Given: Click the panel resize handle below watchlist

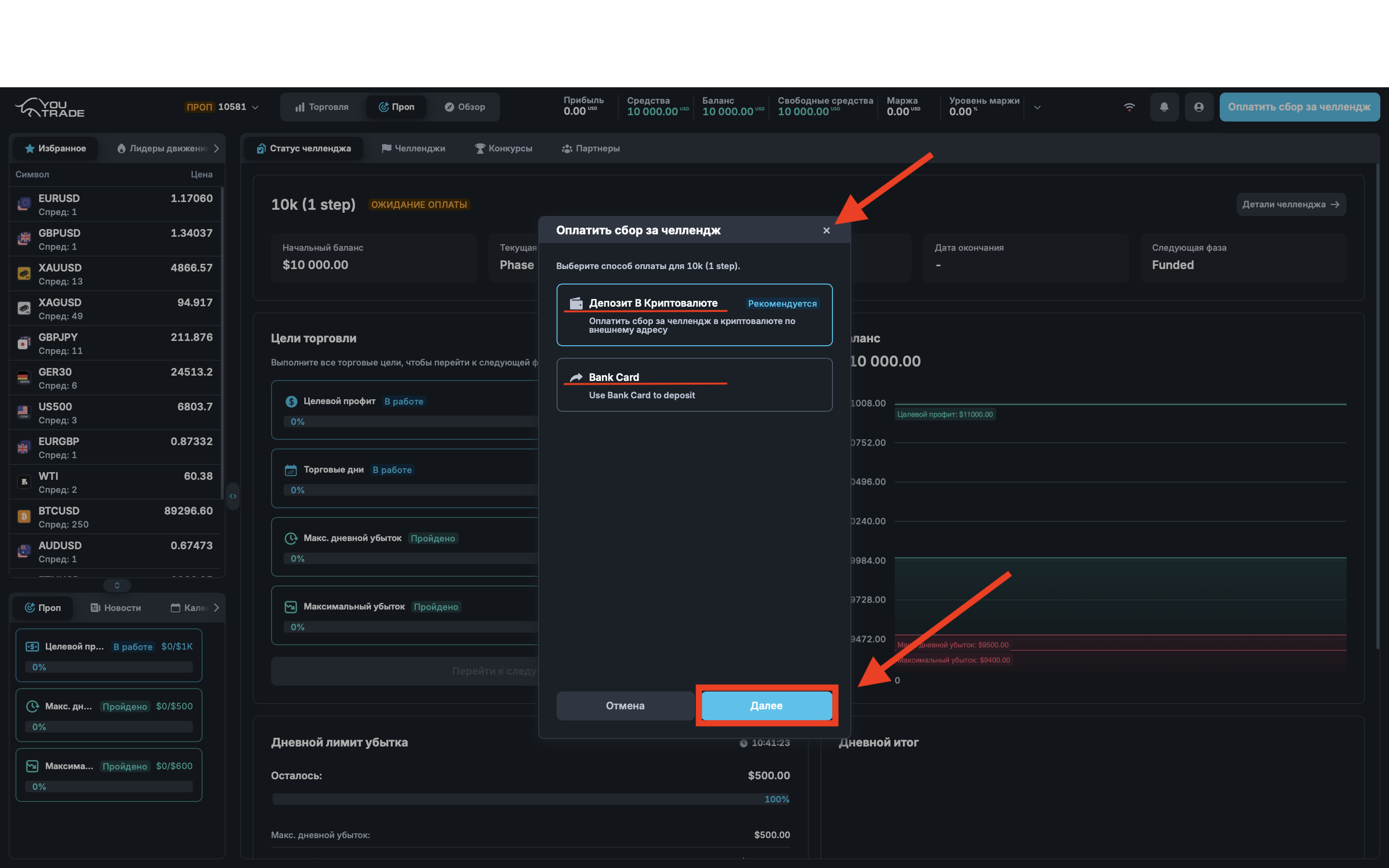Looking at the screenshot, I should (x=117, y=585).
